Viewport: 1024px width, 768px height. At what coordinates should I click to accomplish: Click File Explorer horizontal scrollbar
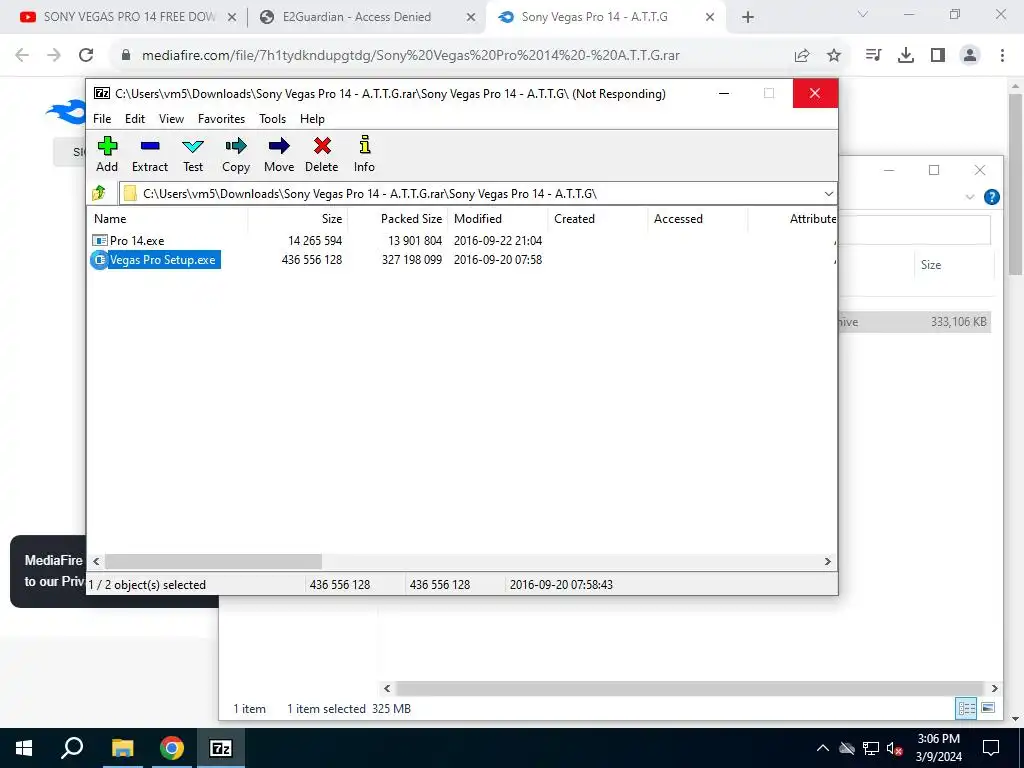tap(690, 688)
